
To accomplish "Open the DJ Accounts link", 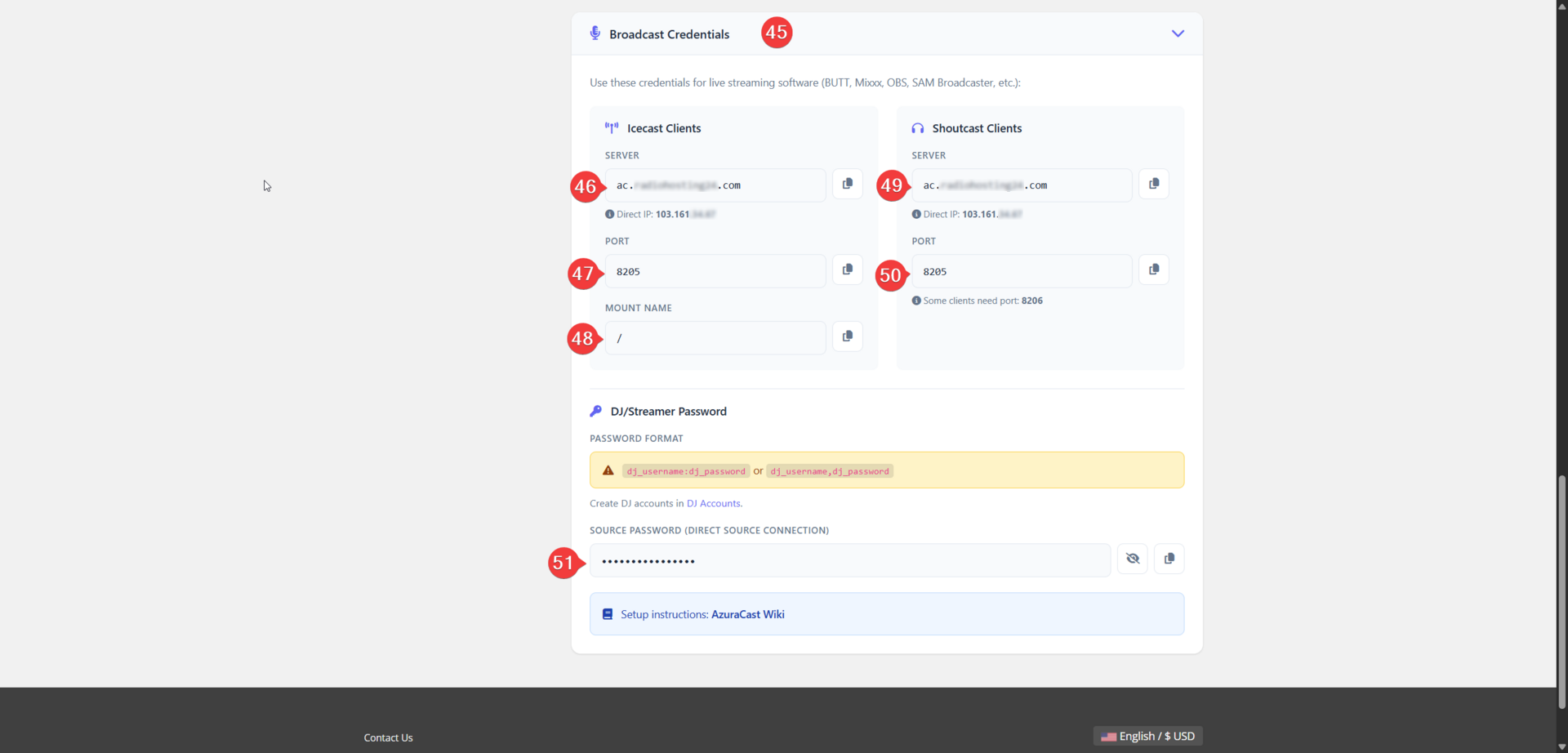I will tap(713, 504).
